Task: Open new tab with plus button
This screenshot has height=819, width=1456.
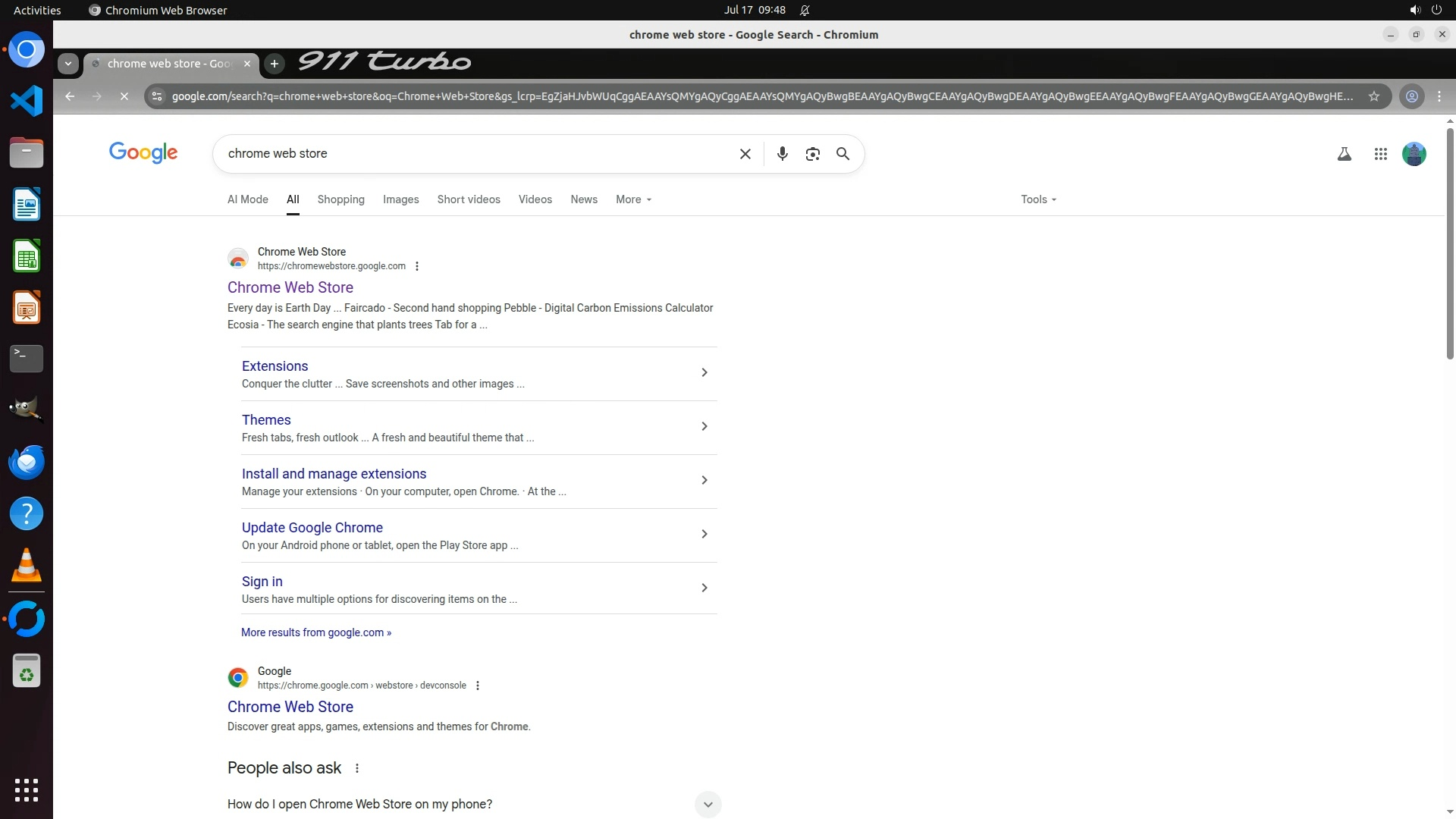Action: click(x=275, y=64)
